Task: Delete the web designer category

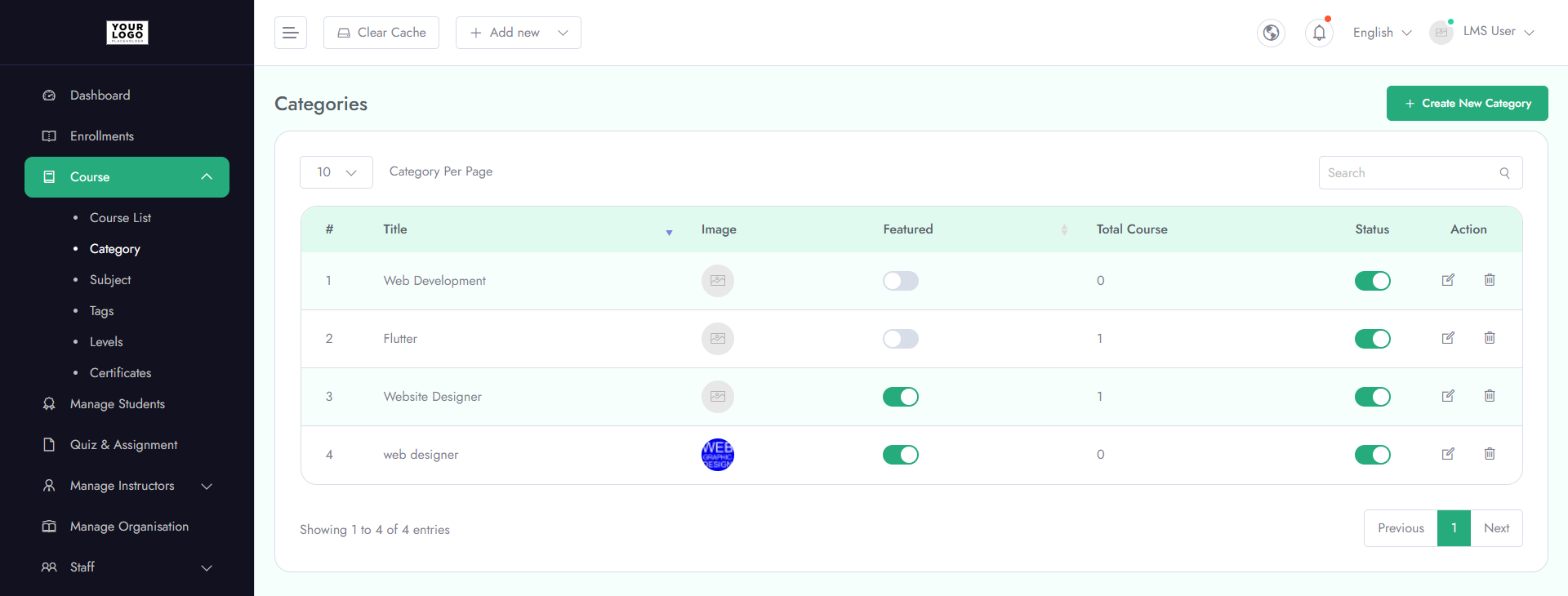Action: [x=1490, y=454]
